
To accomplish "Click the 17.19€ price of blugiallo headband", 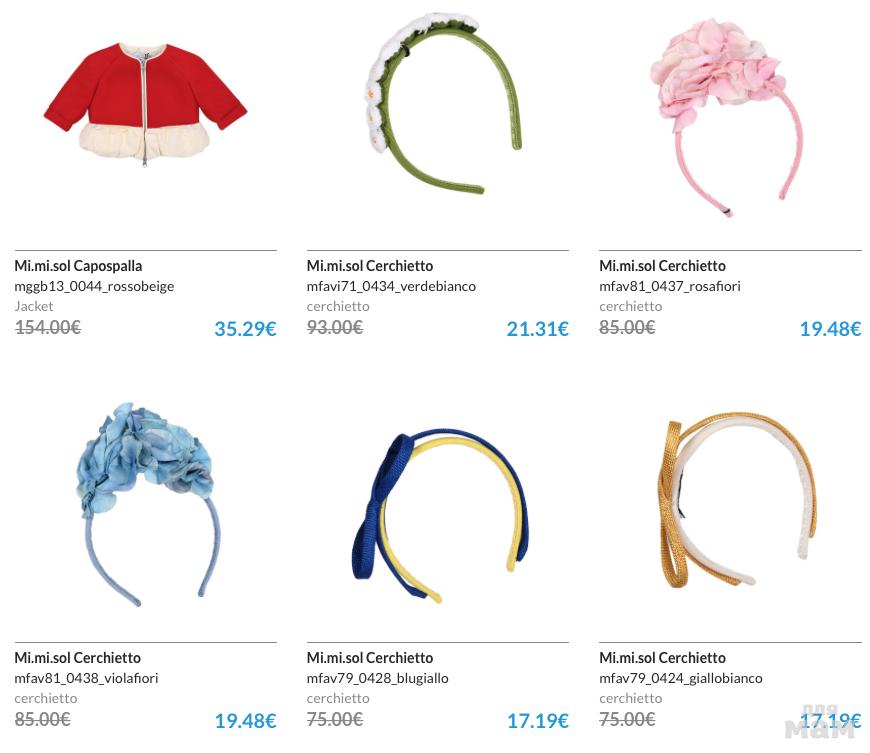I will point(538,720).
